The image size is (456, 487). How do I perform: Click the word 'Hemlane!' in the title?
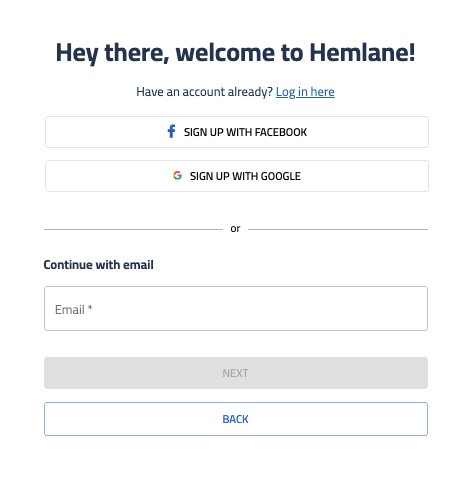point(362,53)
